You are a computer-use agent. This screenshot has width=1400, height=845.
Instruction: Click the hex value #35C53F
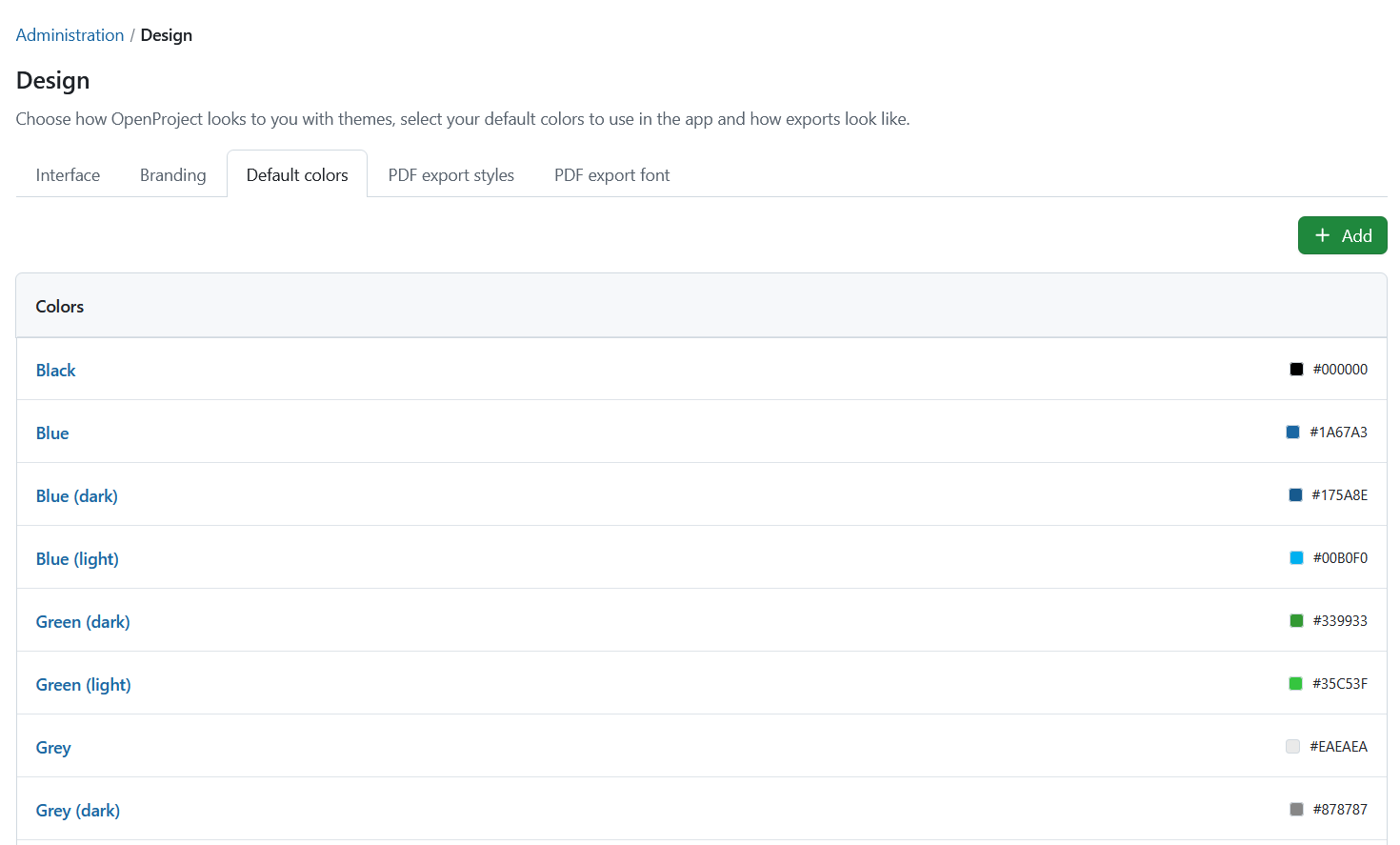(1339, 684)
